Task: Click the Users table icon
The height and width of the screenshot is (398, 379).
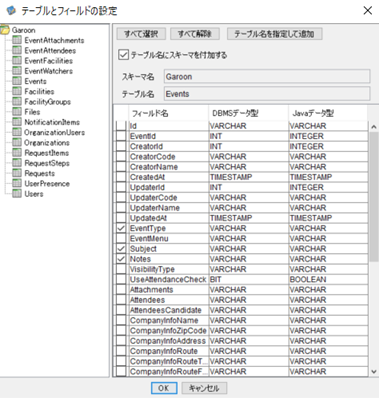Action: 17,194
